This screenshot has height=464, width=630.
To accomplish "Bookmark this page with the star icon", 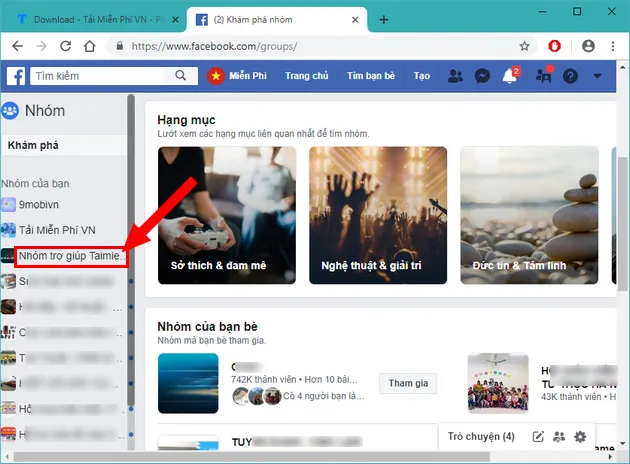I will click(524, 46).
